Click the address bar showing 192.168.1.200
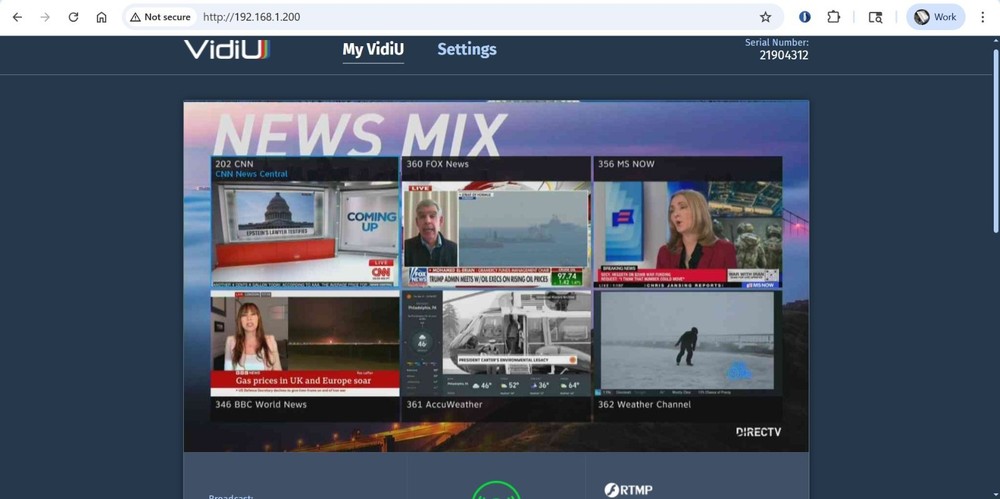This screenshot has width=1000, height=499. click(450, 17)
